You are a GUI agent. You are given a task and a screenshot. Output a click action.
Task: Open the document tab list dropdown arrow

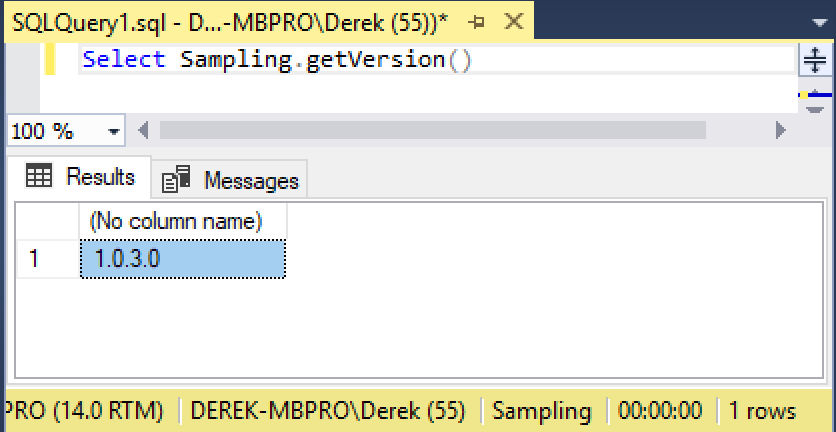click(x=819, y=23)
